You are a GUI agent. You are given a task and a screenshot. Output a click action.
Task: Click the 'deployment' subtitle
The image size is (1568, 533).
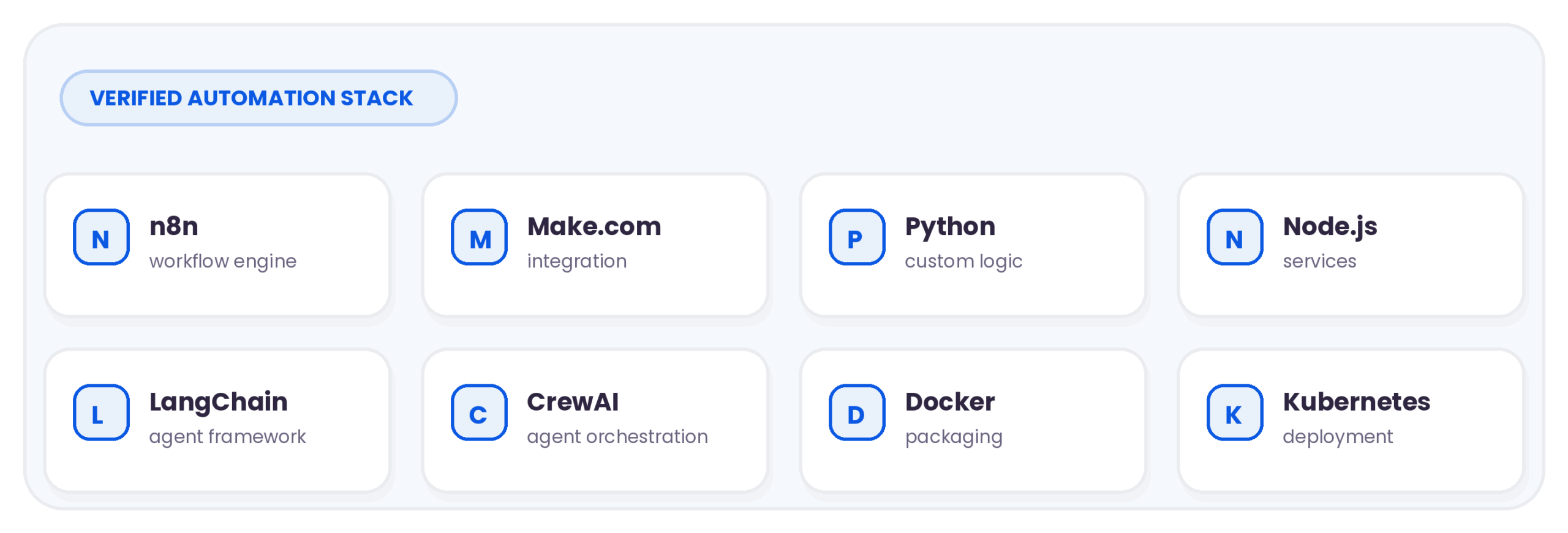[1338, 438]
